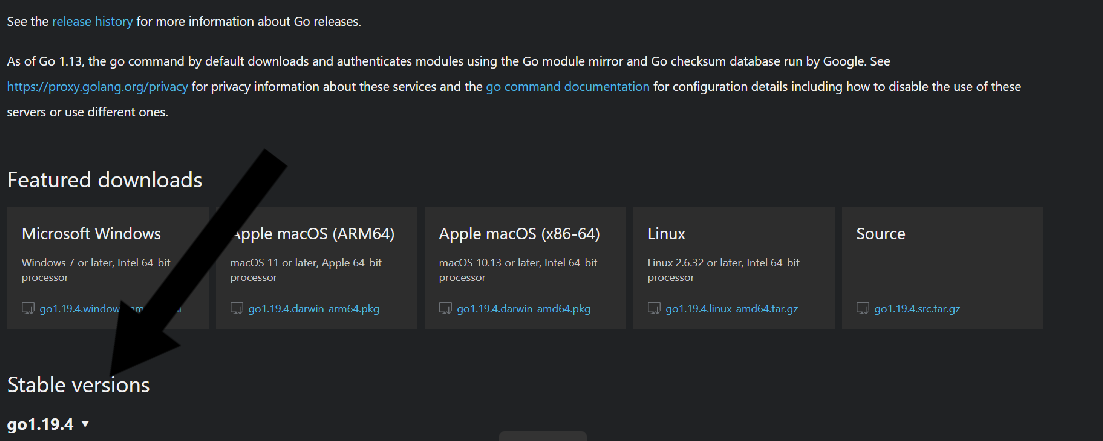Select the Apple macOS (x86-64) card title
The height and width of the screenshot is (441, 1103).
tap(519, 234)
